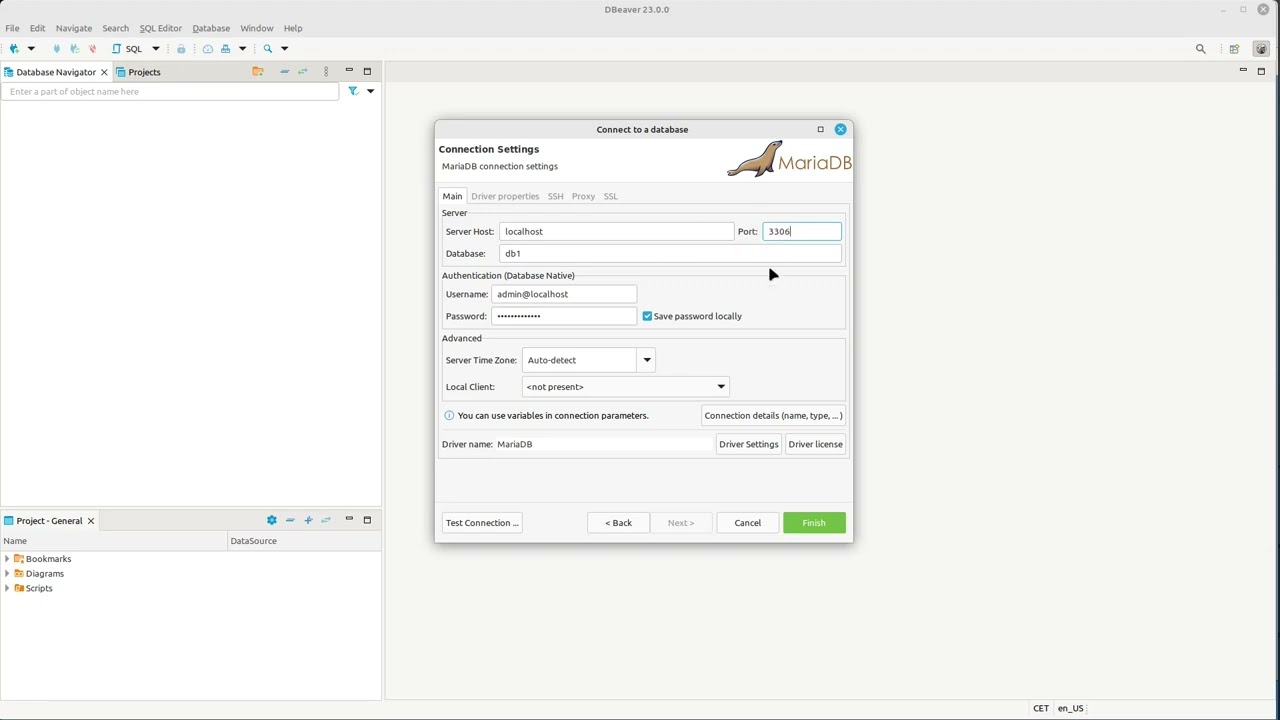Click the new folder icon in Database Navigator
The height and width of the screenshot is (720, 1280).
(x=258, y=71)
